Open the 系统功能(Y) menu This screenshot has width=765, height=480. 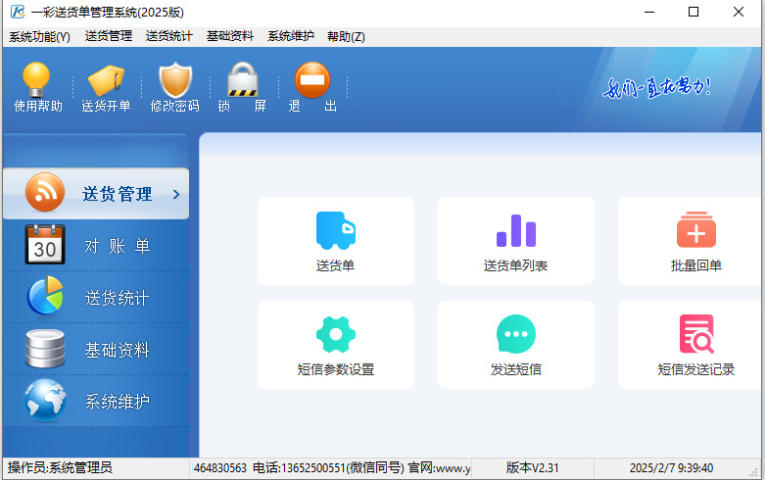pyautogui.click(x=40, y=37)
